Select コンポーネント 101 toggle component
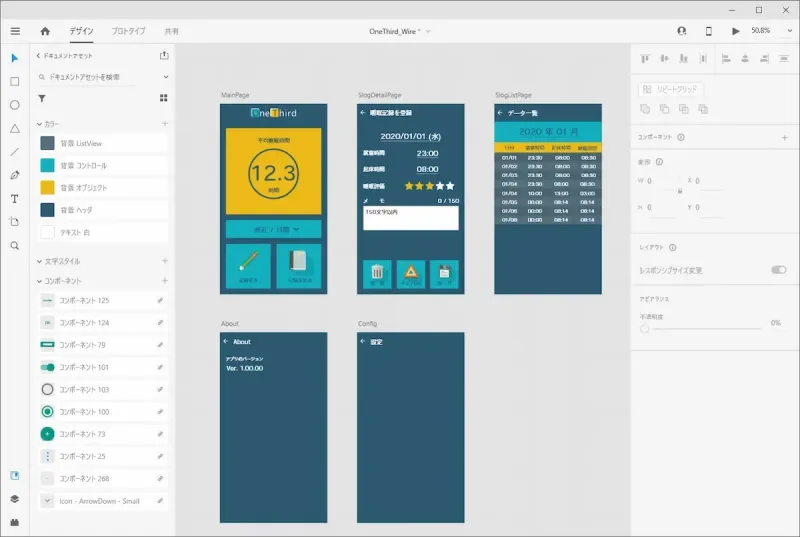Image resolution: width=800 pixels, height=537 pixels. [103, 367]
